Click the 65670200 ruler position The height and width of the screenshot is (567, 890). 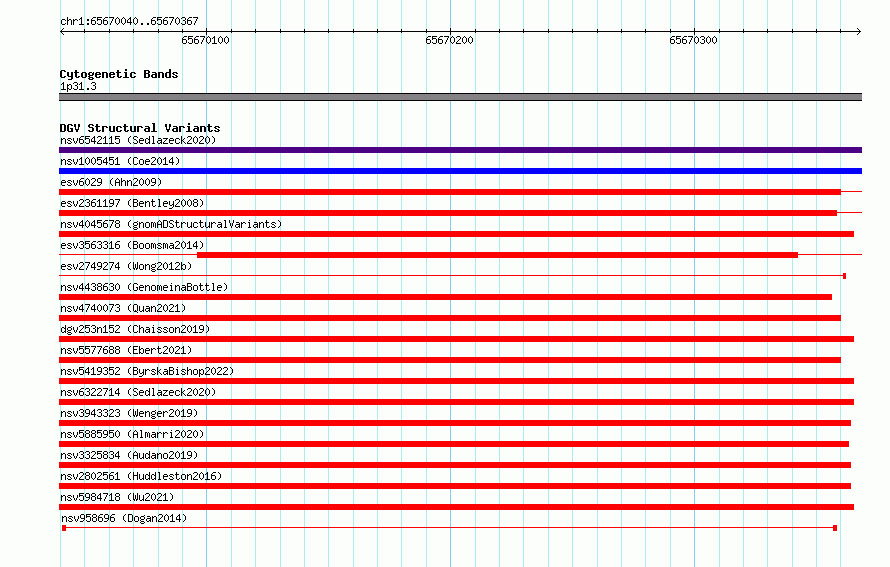[450, 40]
